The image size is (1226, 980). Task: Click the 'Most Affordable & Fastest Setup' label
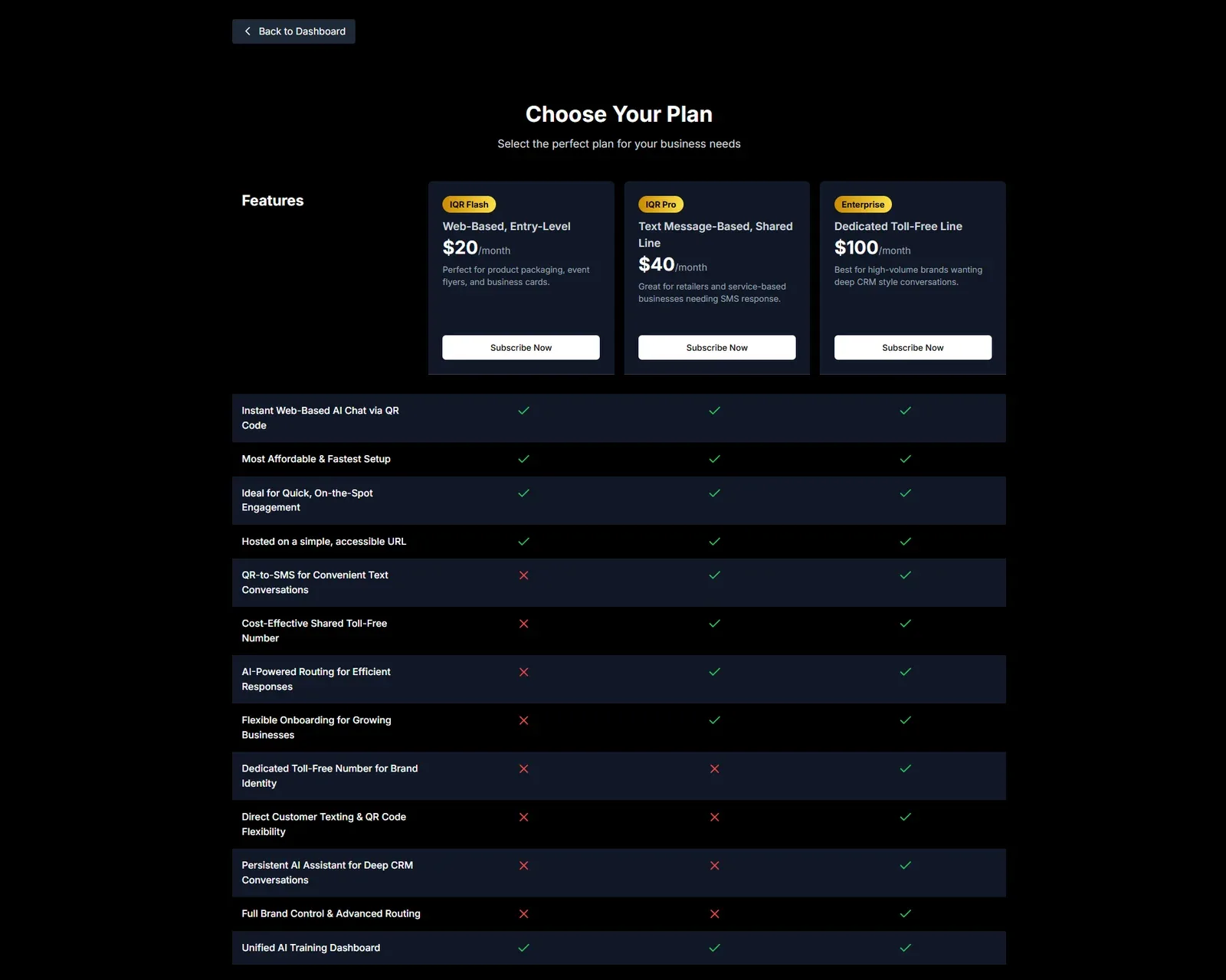[x=316, y=459]
